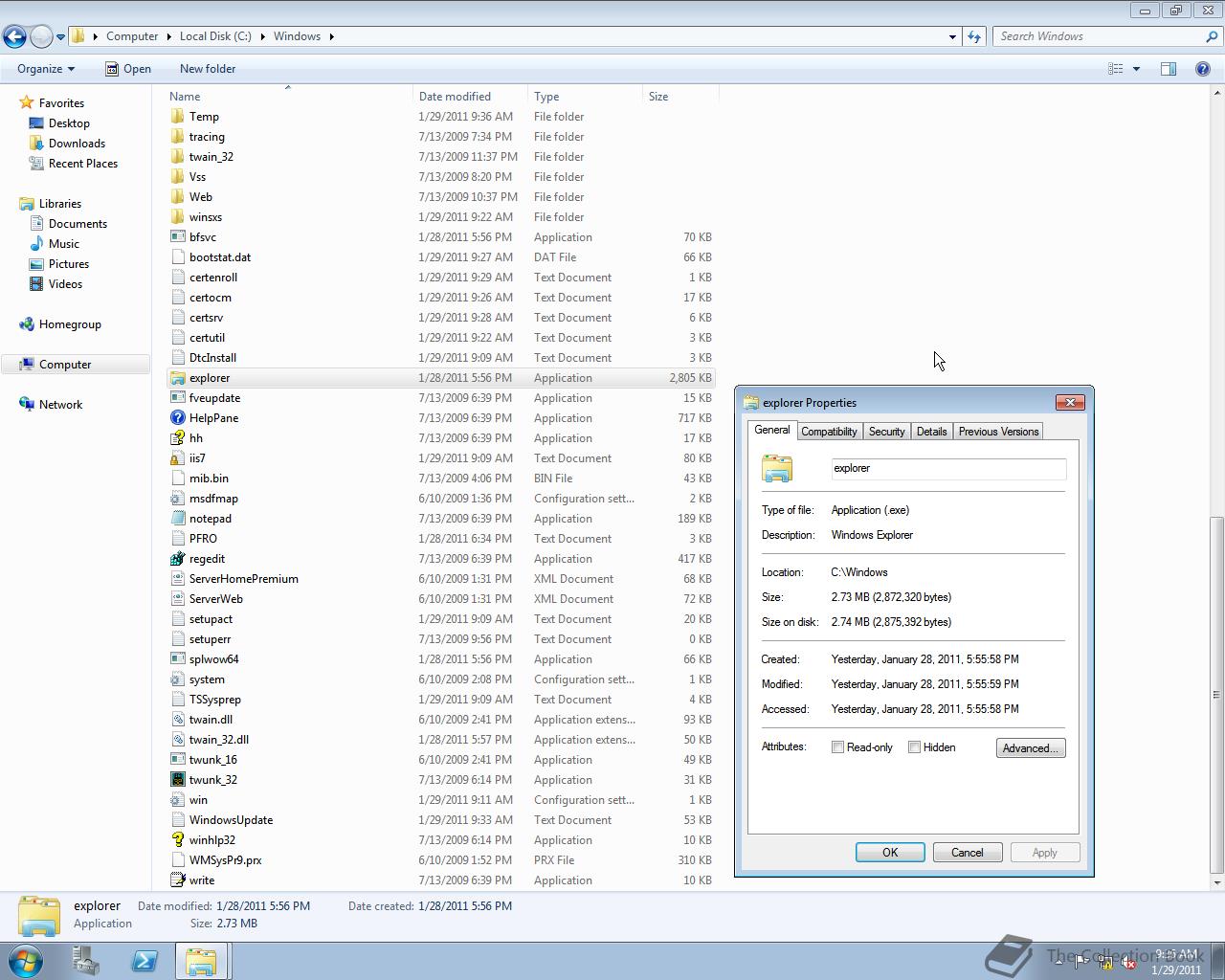
Task: Open recent pages dropdown near Back button
Action: pyautogui.click(x=60, y=37)
